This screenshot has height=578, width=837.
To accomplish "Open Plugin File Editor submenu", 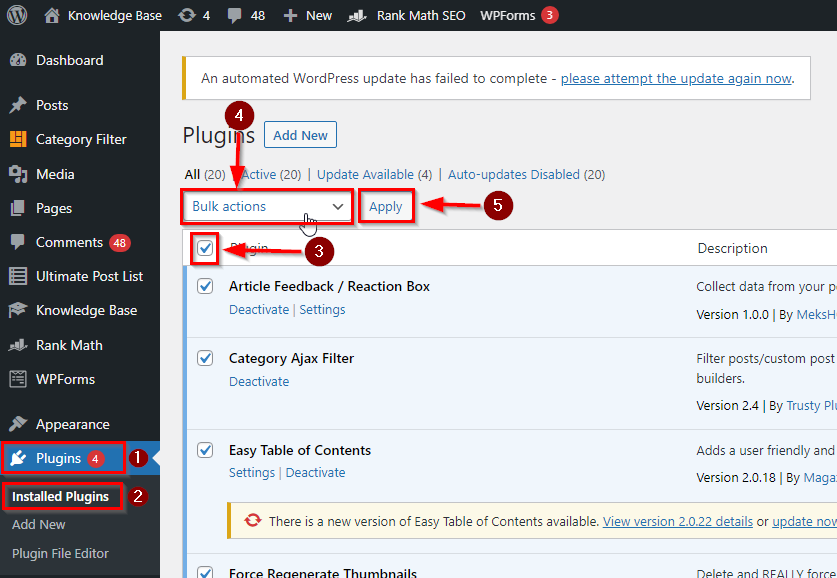I will click(60, 553).
